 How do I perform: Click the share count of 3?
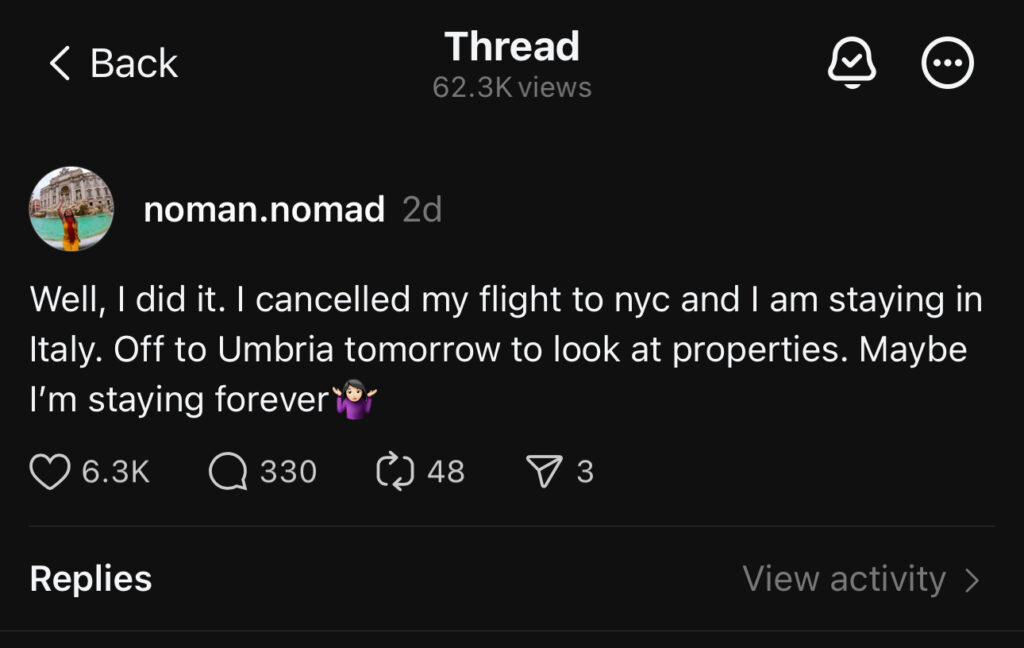click(x=585, y=472)
